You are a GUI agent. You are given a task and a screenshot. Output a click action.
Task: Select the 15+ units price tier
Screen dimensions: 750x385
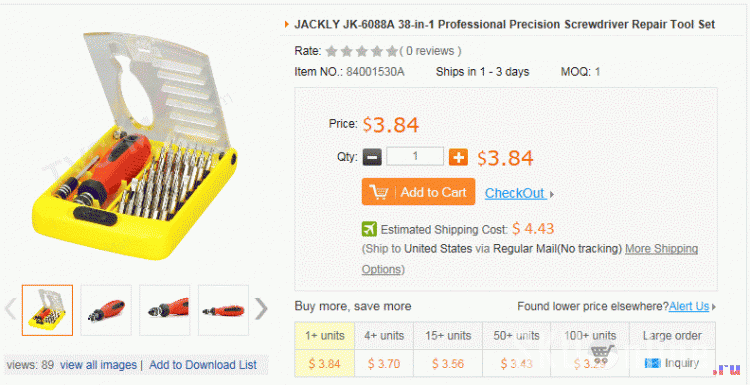[448, 350]
